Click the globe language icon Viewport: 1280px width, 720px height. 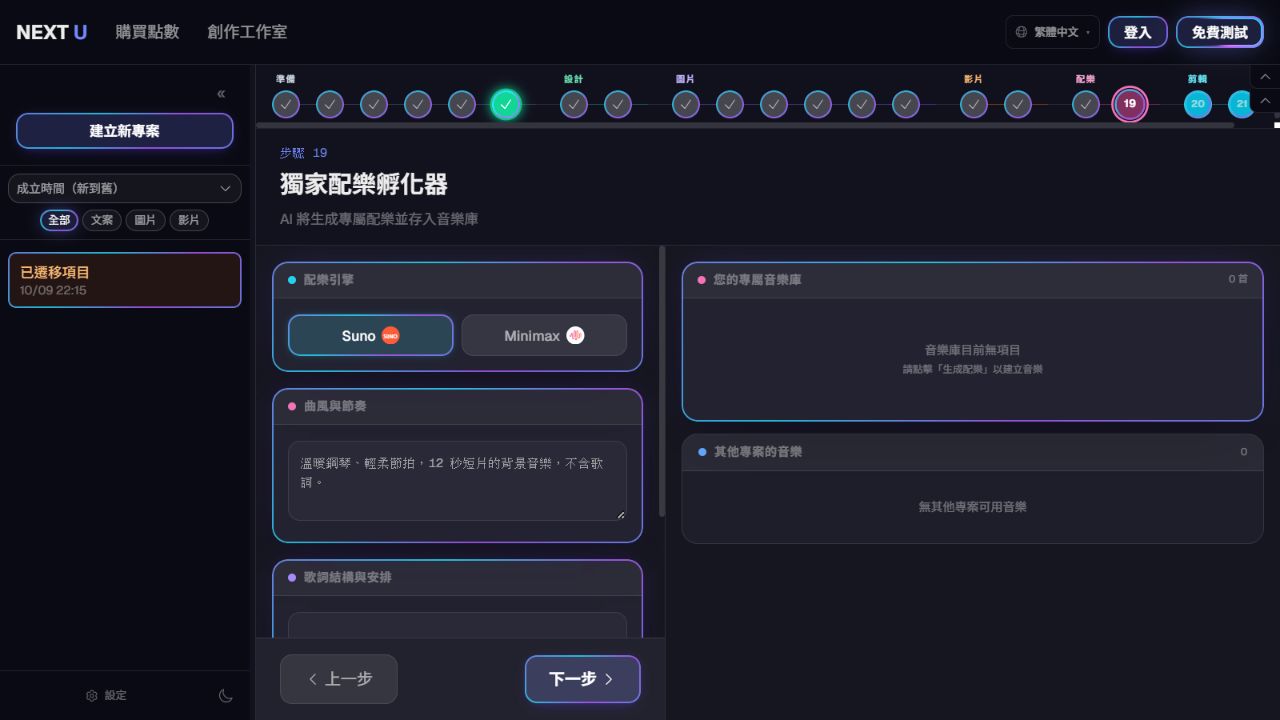[x=1021, y=32]
